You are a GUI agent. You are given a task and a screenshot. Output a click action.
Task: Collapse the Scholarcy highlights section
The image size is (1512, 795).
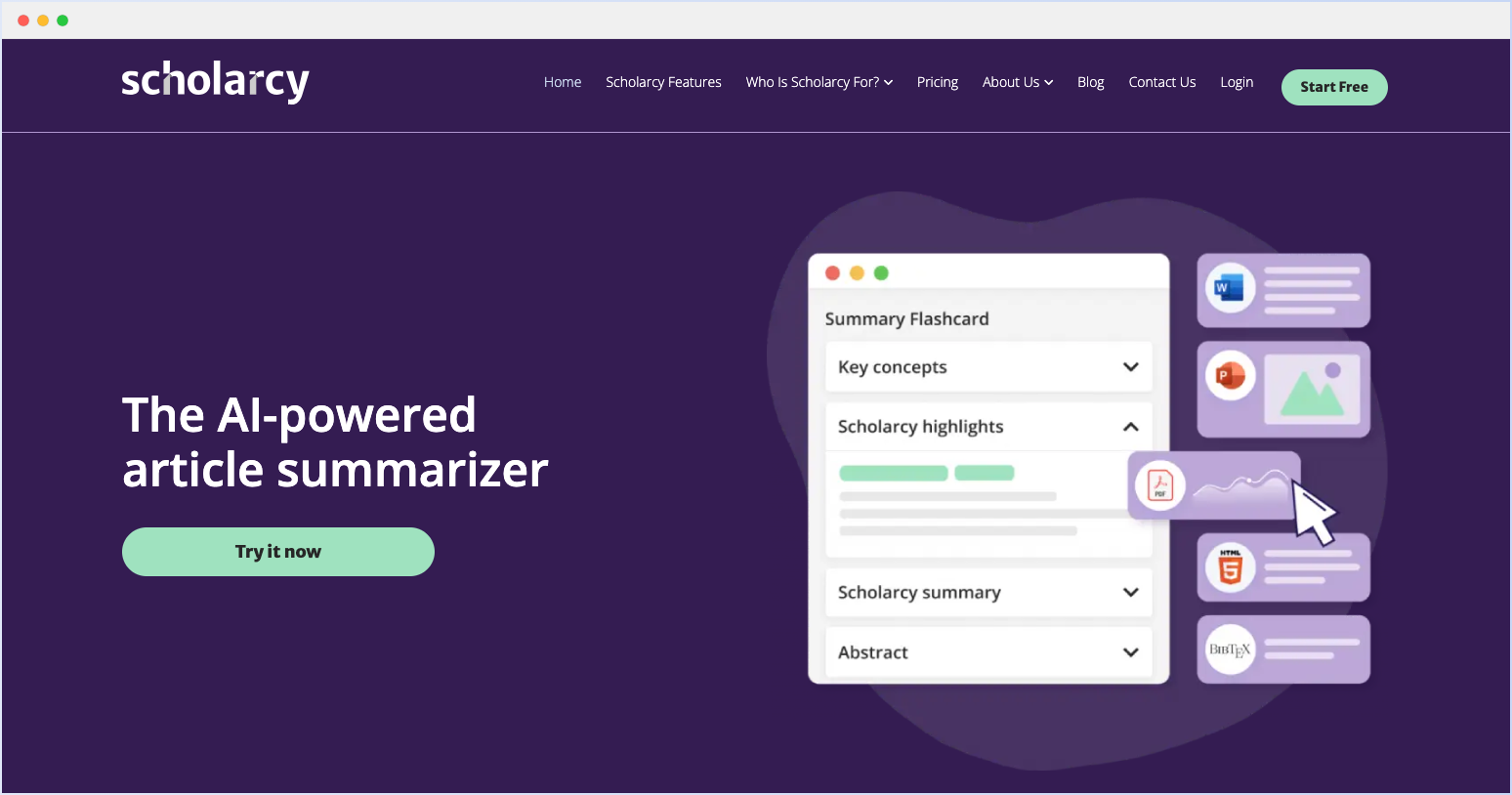coord(1130,427)
